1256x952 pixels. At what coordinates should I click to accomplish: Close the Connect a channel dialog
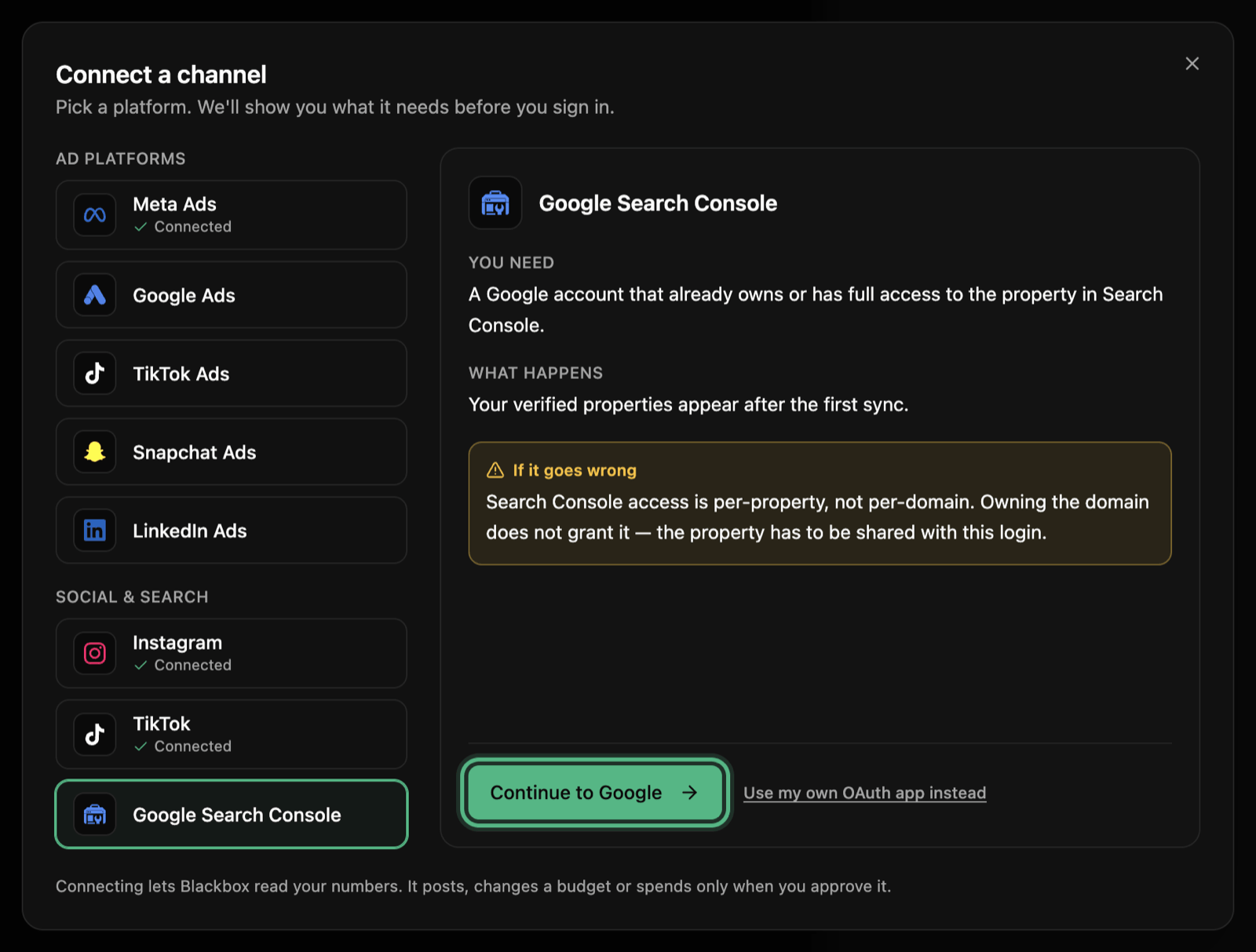1192,64
